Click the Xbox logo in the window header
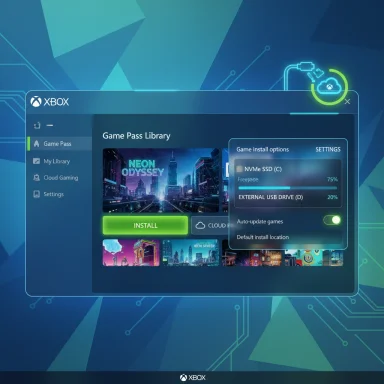The width and height of the screenshot is (384, 384). click(x=50, y=102)
